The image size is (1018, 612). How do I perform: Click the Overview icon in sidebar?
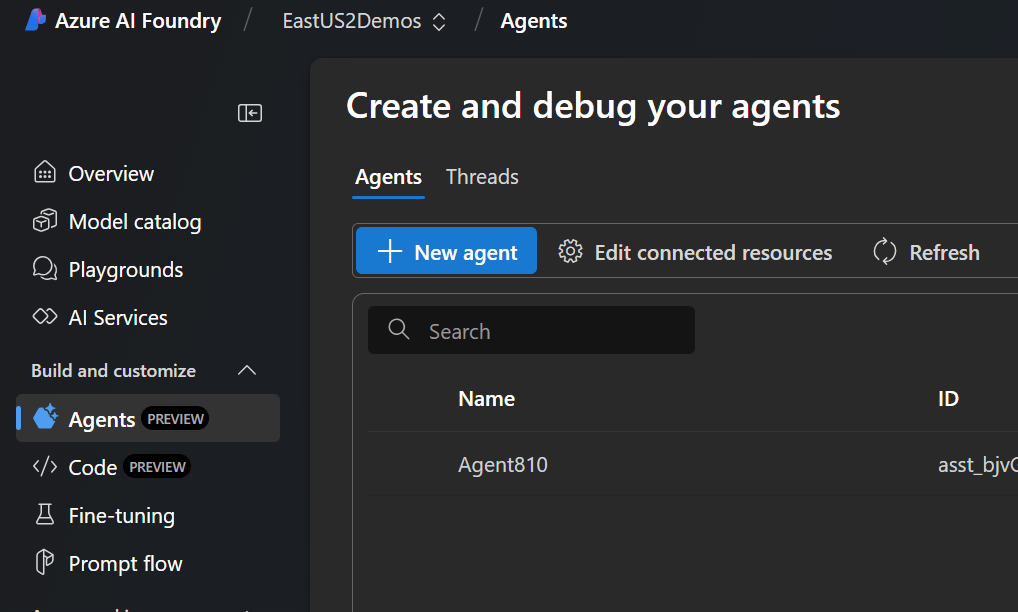[45, 173]
